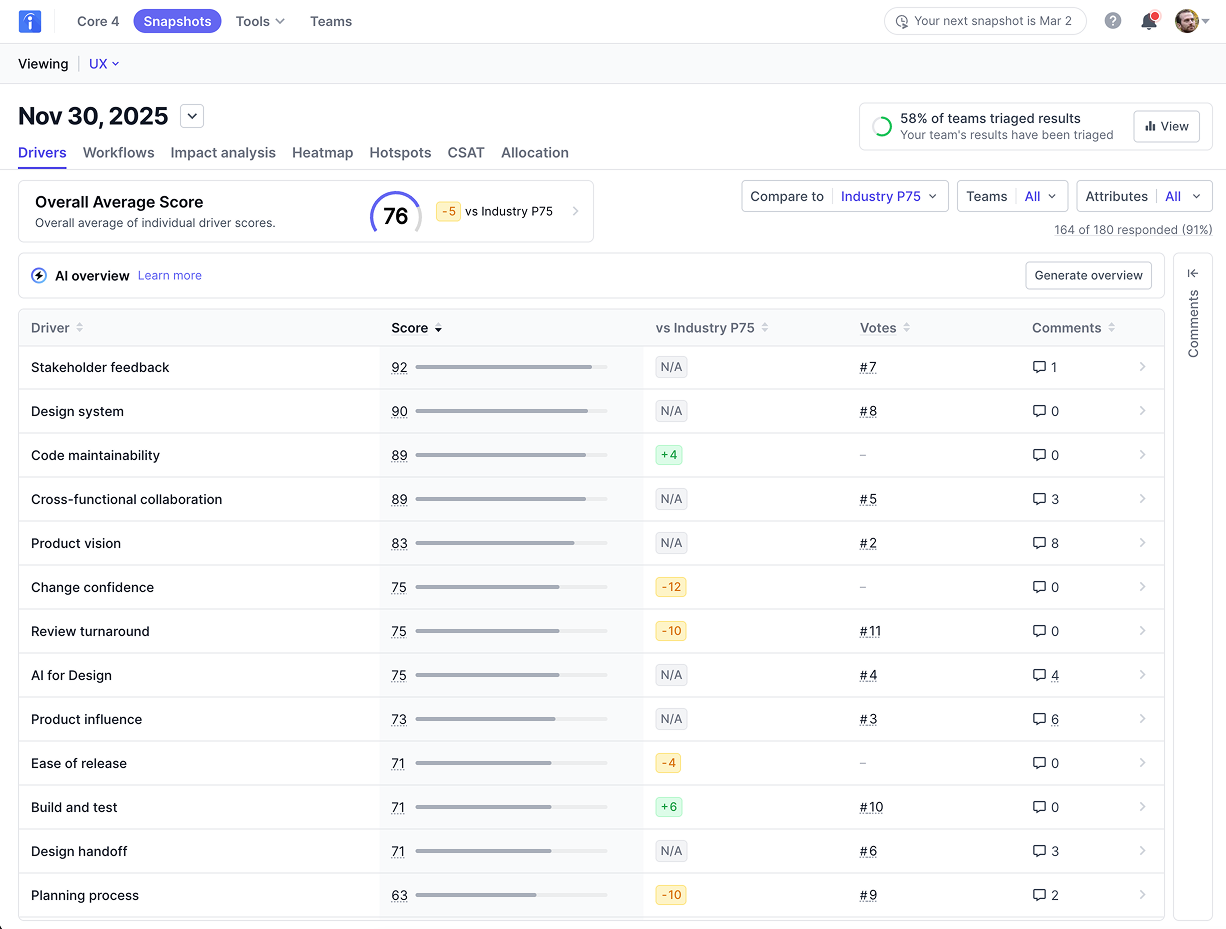Collapse the Comments side panel arrow icon
This screenshot has width=1226, height=929.
1193,273
